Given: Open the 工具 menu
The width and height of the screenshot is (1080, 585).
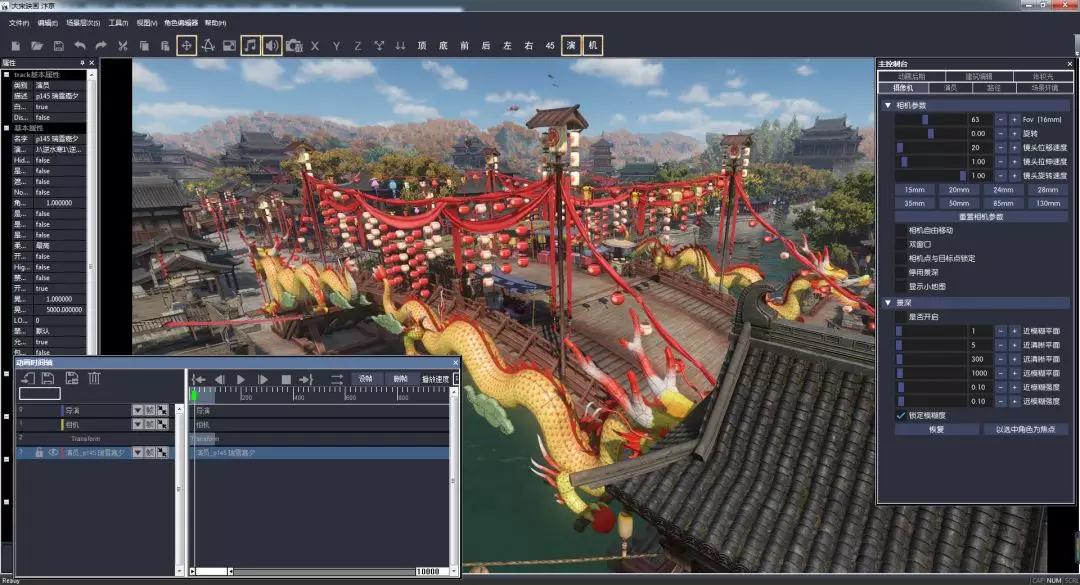Looking at the screenshot, I should (x=118, y=22).
